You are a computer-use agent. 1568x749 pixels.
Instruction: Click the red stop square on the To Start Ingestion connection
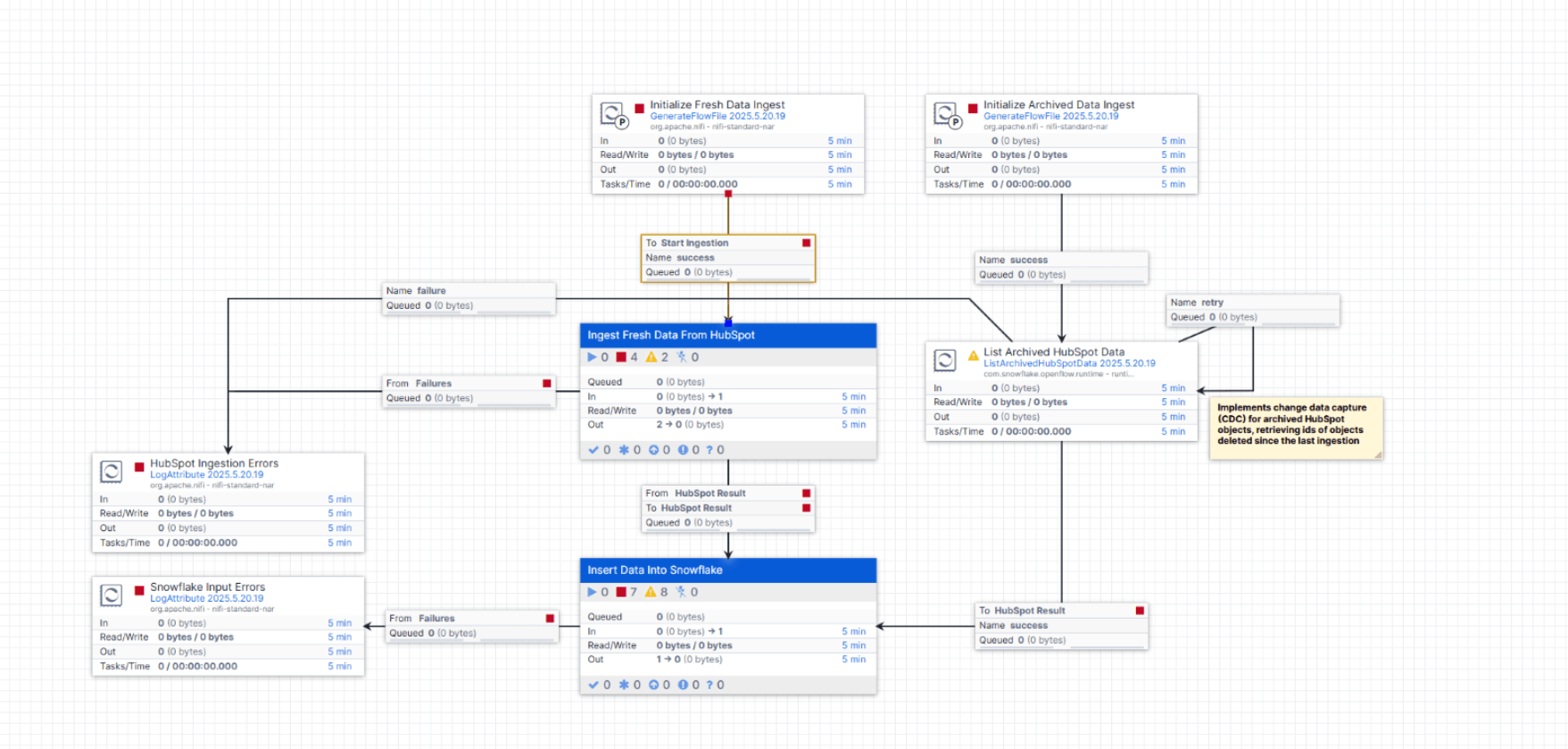[x=807, y=243]
